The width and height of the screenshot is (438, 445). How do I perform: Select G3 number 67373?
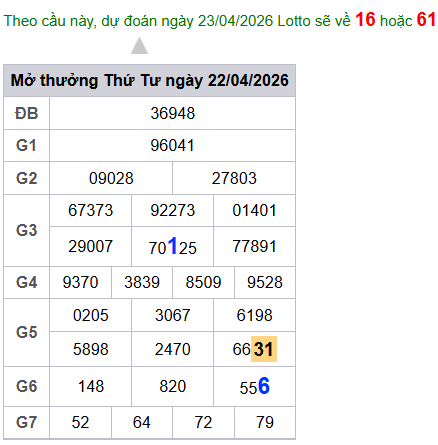point(91,210)
